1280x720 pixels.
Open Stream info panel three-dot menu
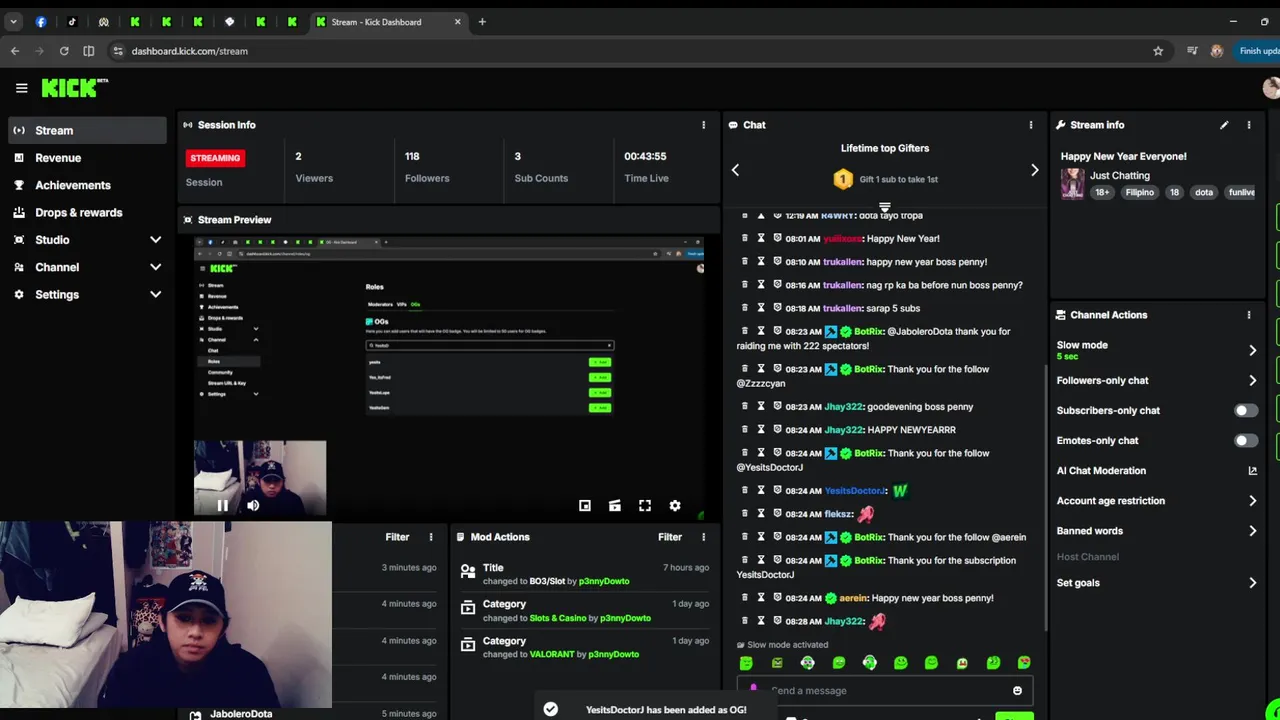click(x=1248, y=125)
